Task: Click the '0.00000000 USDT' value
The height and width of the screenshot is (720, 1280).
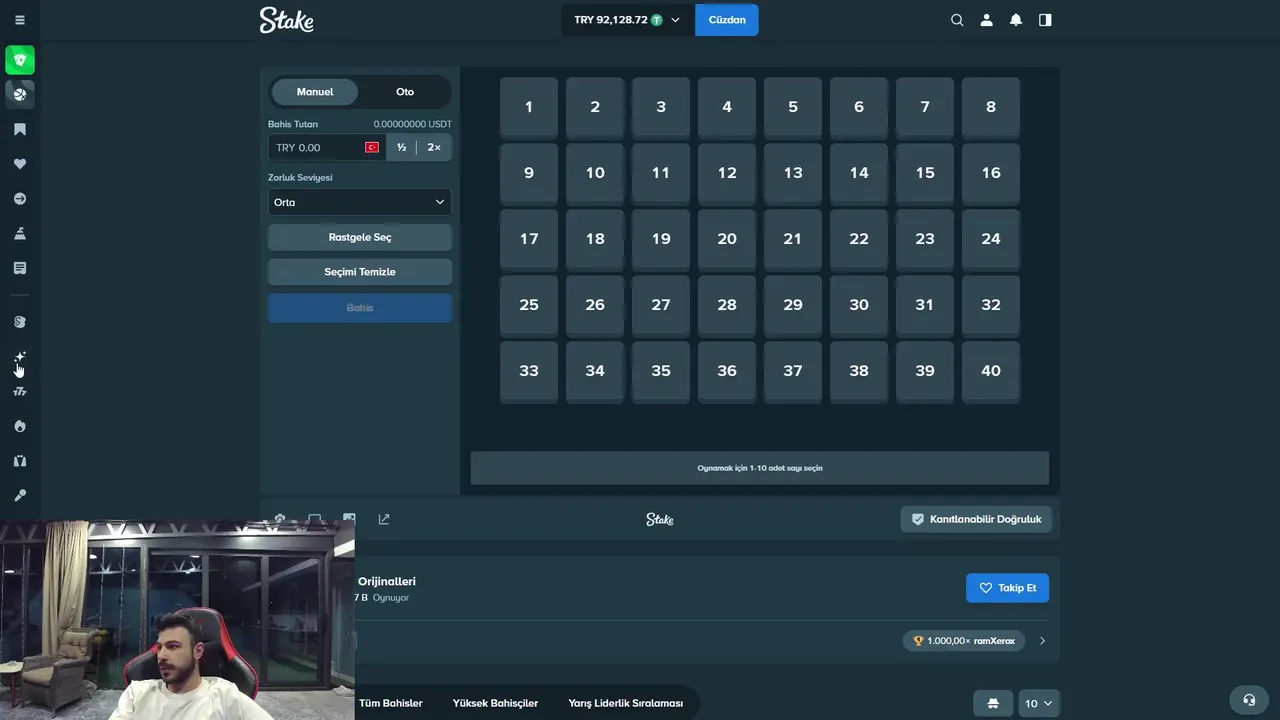Action: tap(413, 124)
